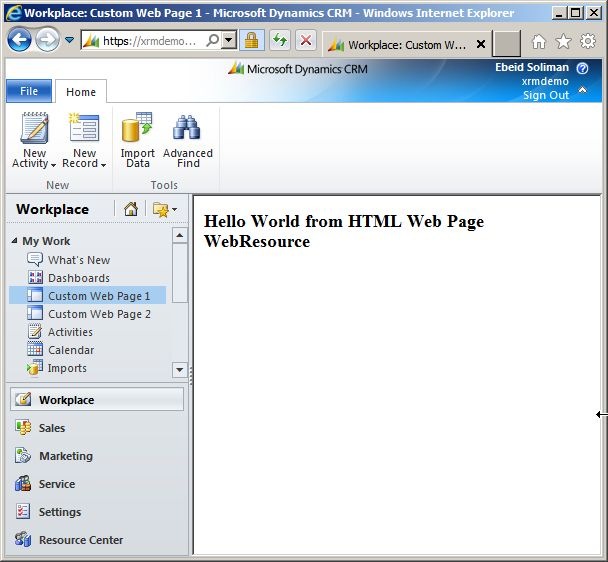Click the Service area label
This screenshot has width=608, height=562.
point(57,484)
